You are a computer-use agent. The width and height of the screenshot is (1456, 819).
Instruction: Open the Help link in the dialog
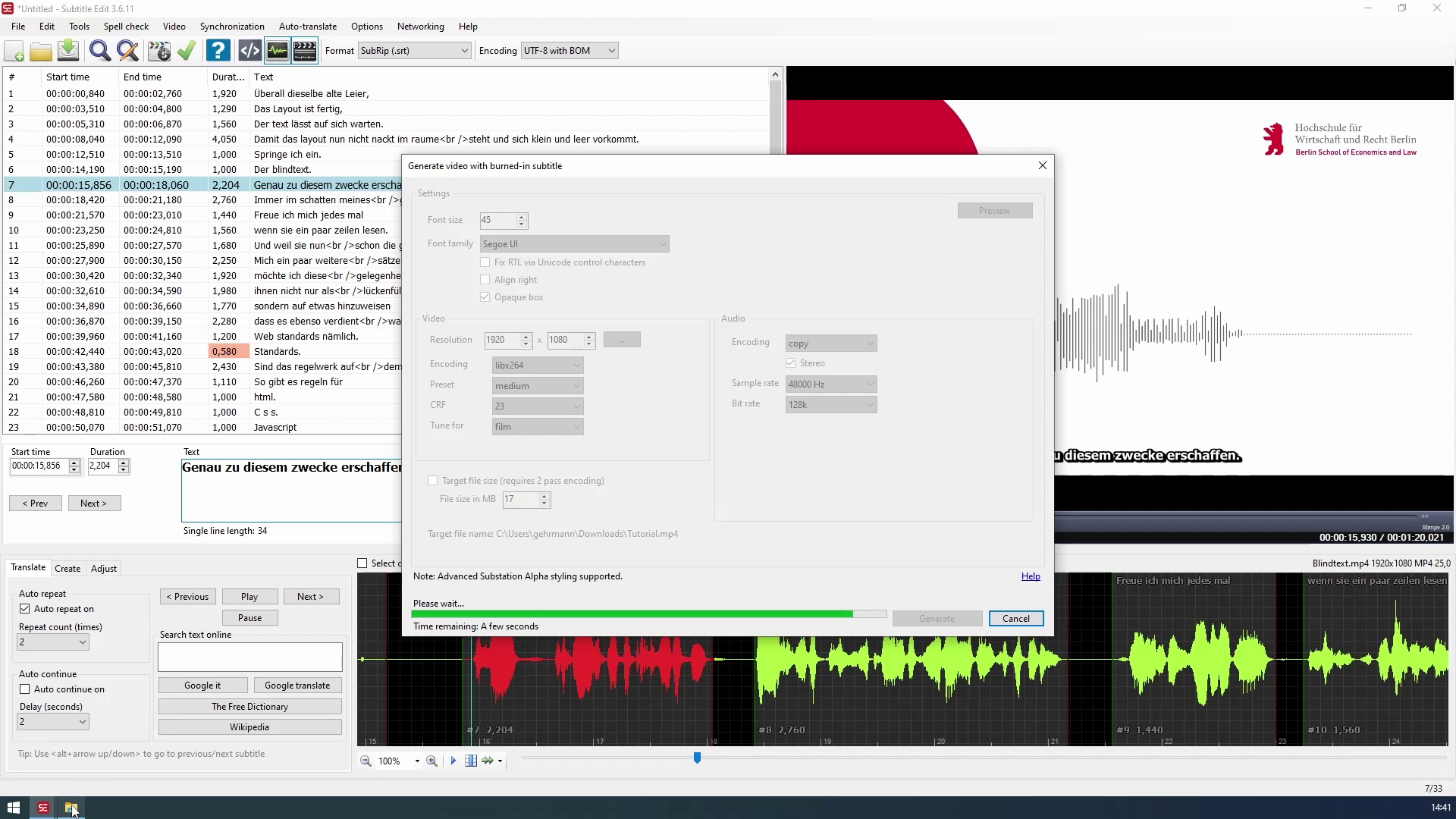click(1030, 576)
